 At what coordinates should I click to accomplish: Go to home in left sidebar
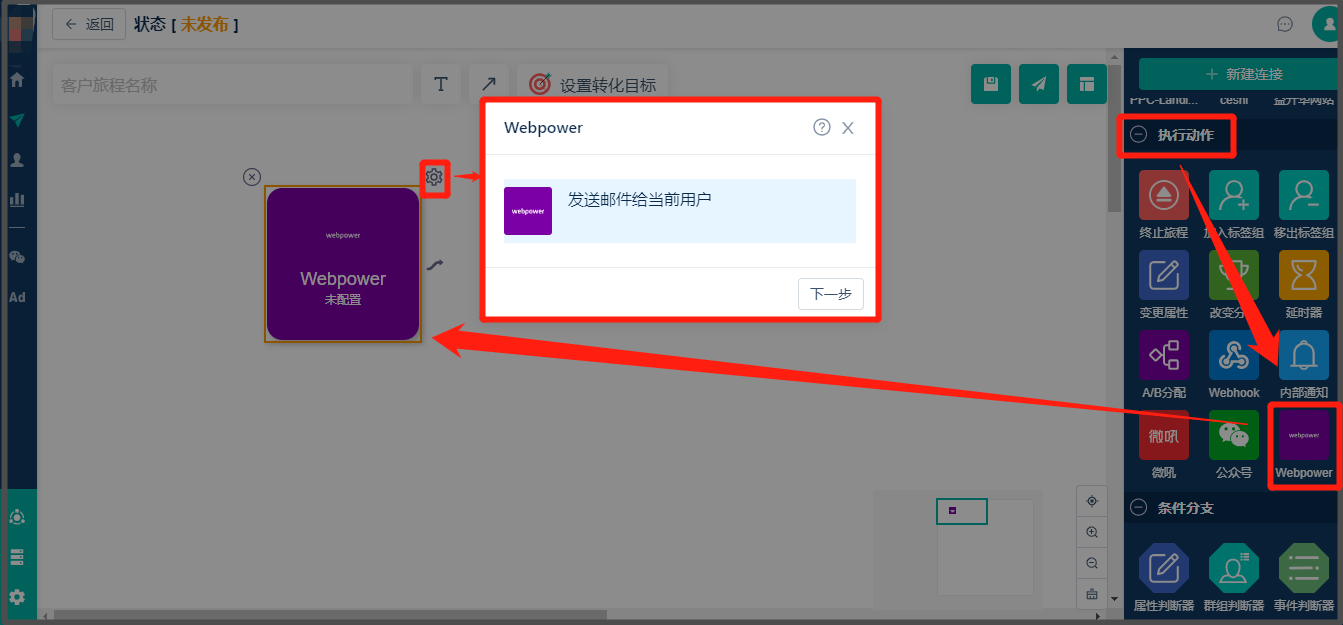point(17,79)
